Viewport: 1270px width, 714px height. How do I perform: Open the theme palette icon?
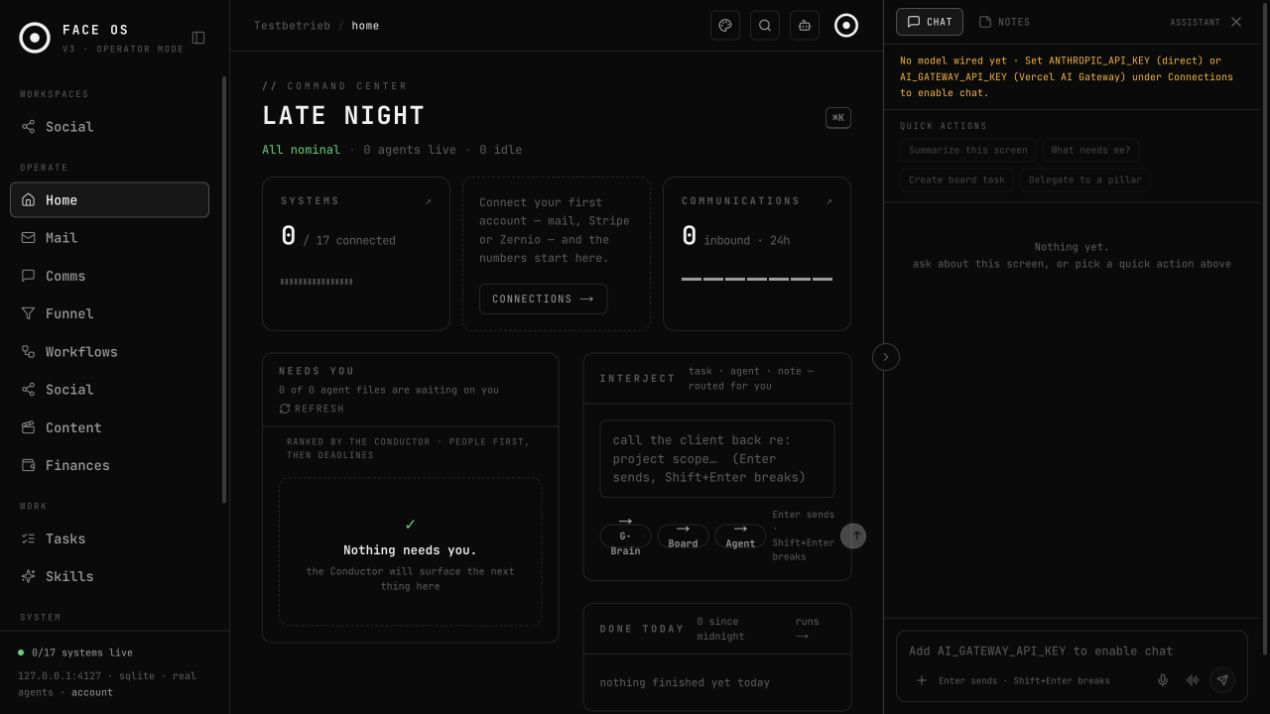pyautogui.click(x=725, y=26)
